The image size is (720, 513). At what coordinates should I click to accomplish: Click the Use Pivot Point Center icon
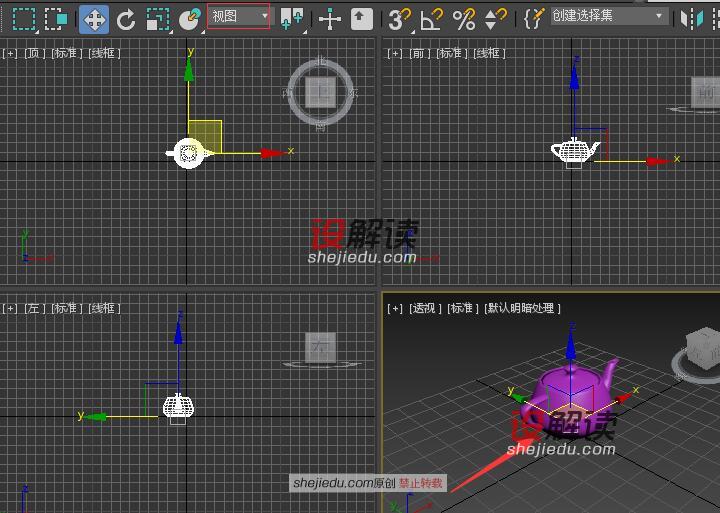(292, 19)
